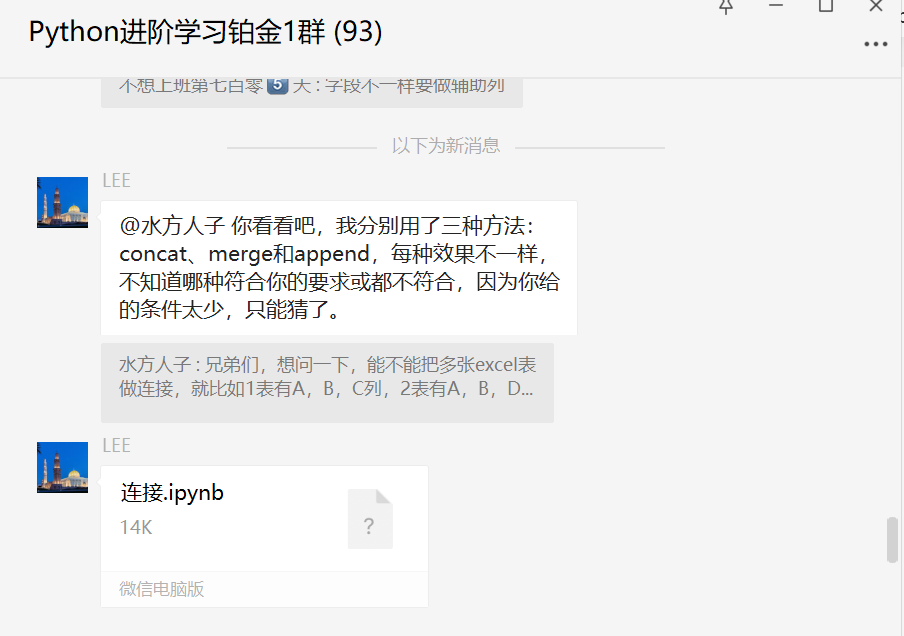Click the sender name LEE above file card
This screenshot has width=904, height=636.
[116, 446]
